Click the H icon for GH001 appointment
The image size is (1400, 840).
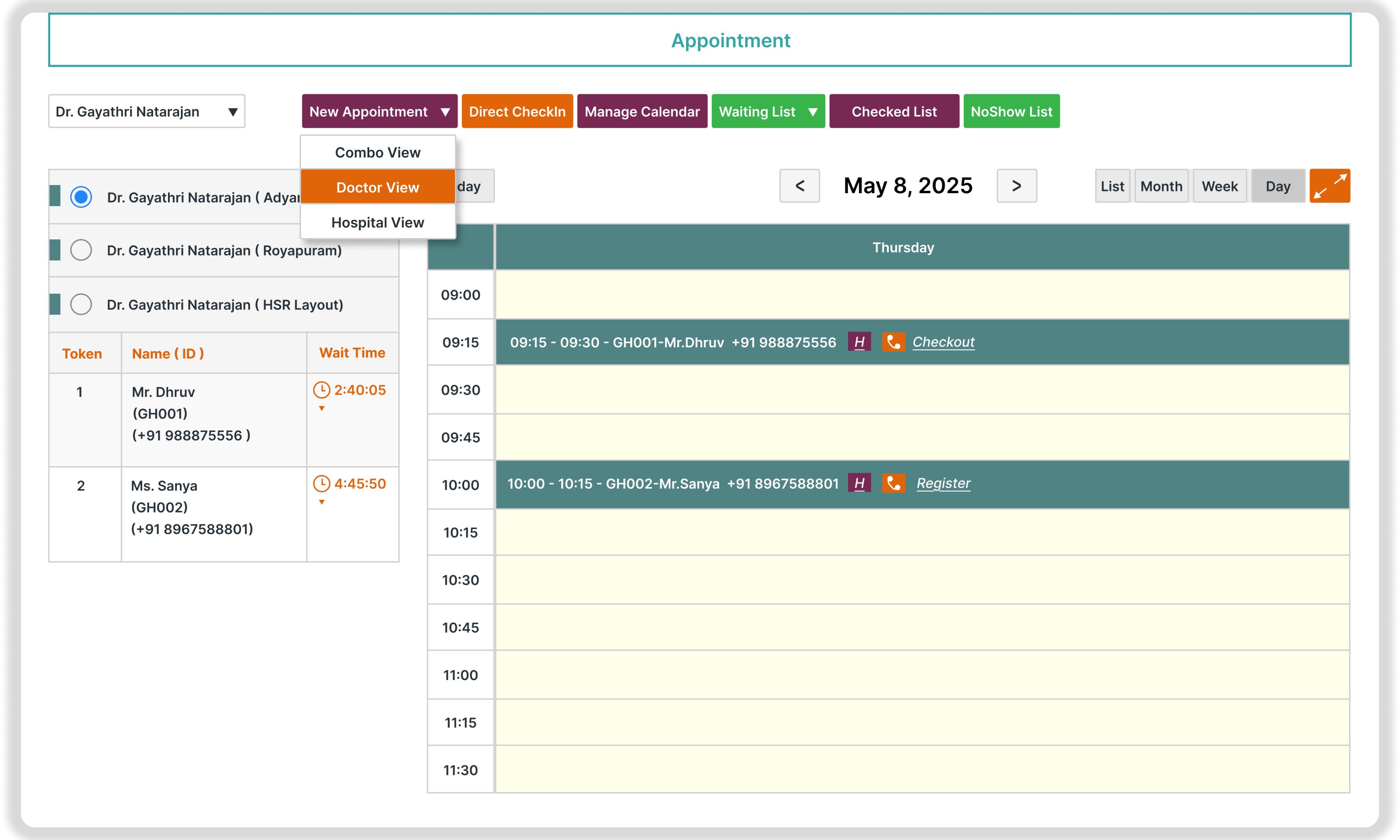coord(859,342)
